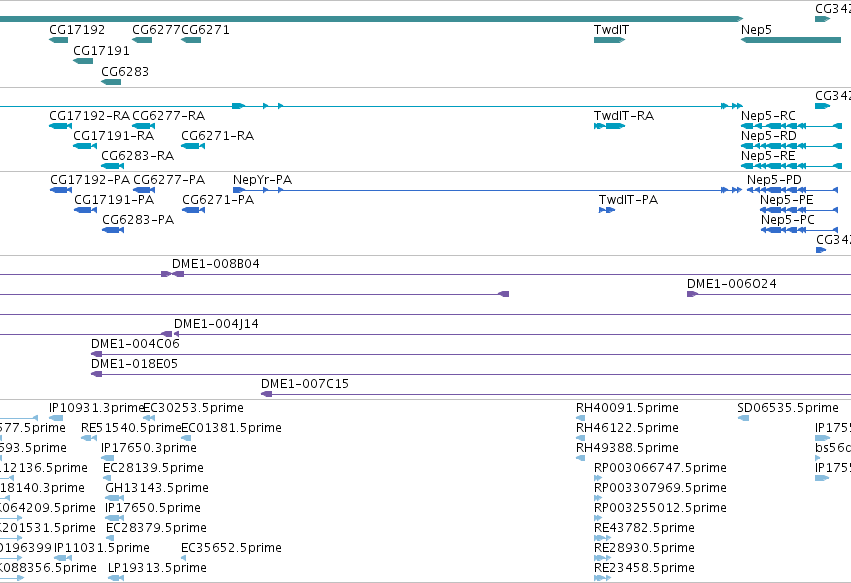Select the EC30253.5prime EST
The image size is (851, 583).
click(x=149, y=418)
